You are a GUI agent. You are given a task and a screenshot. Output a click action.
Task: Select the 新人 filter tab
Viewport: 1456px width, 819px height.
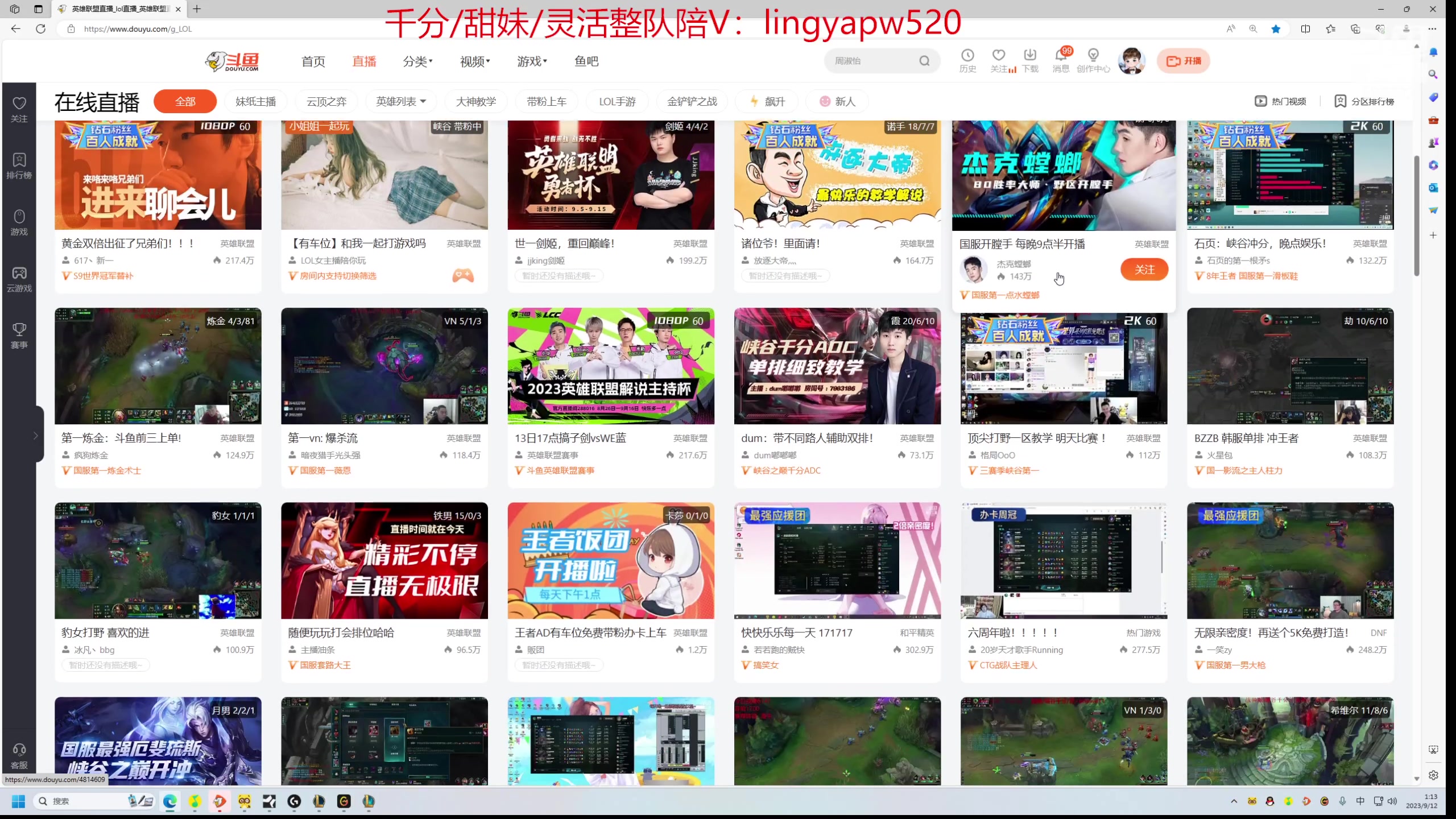click(837, 101)
